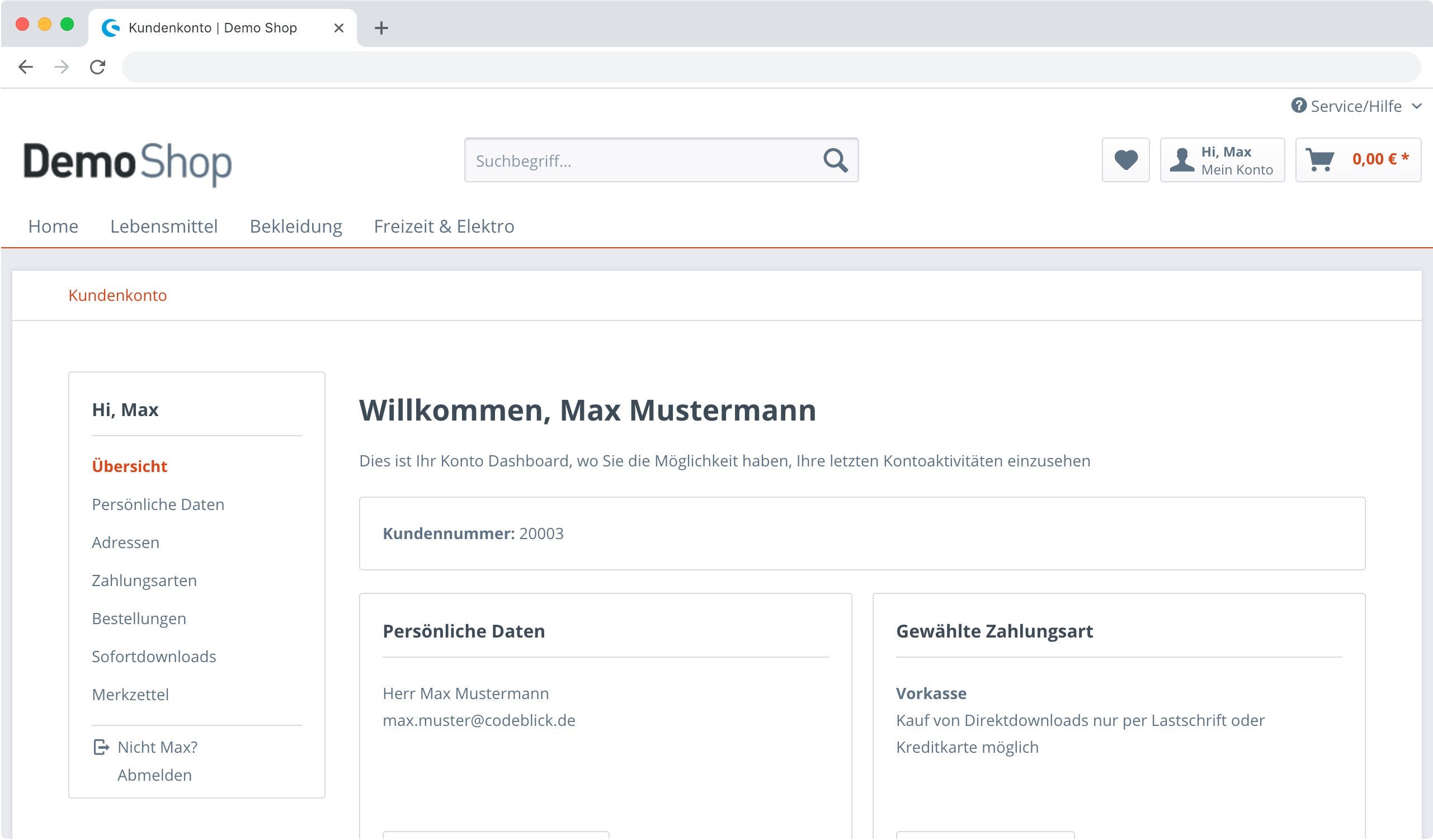Open the Bekleidung category
Image resolution: width=1433 pixels, height=840 pixels.
(x=296, y=226)
